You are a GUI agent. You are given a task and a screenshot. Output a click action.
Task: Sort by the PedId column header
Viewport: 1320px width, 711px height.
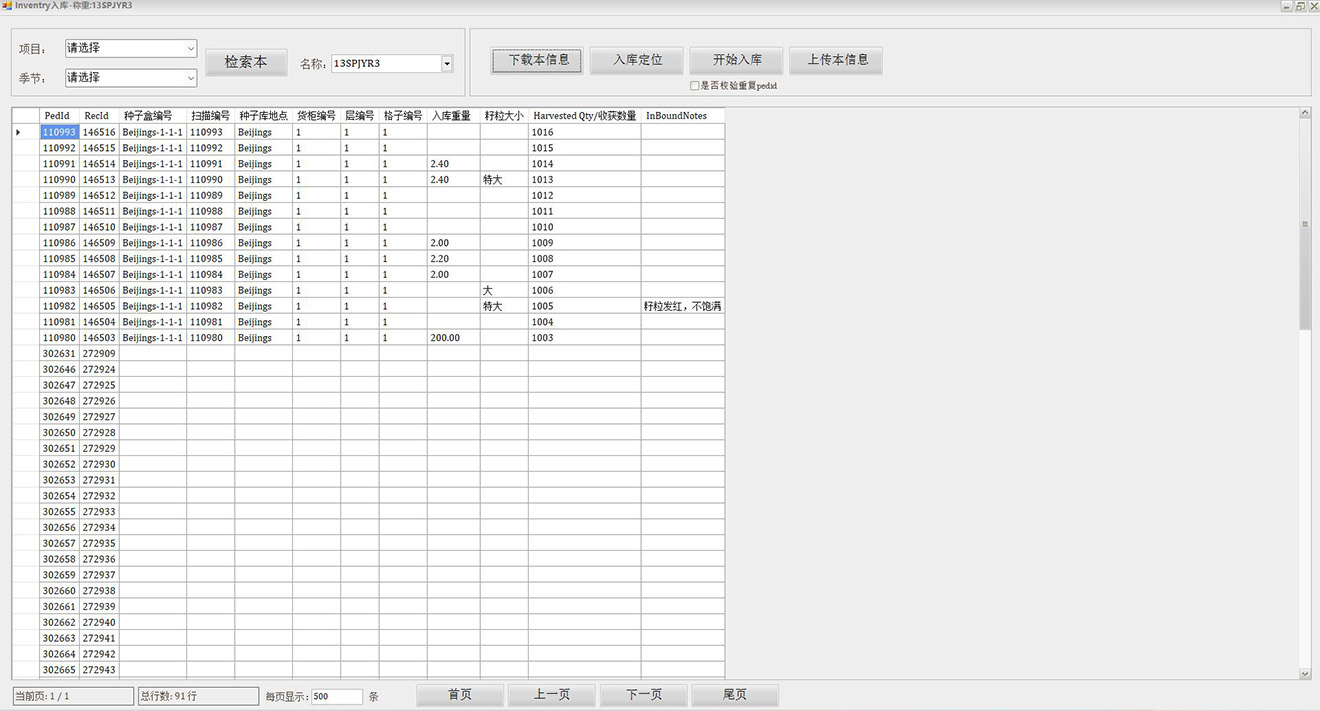coord(59,116)
